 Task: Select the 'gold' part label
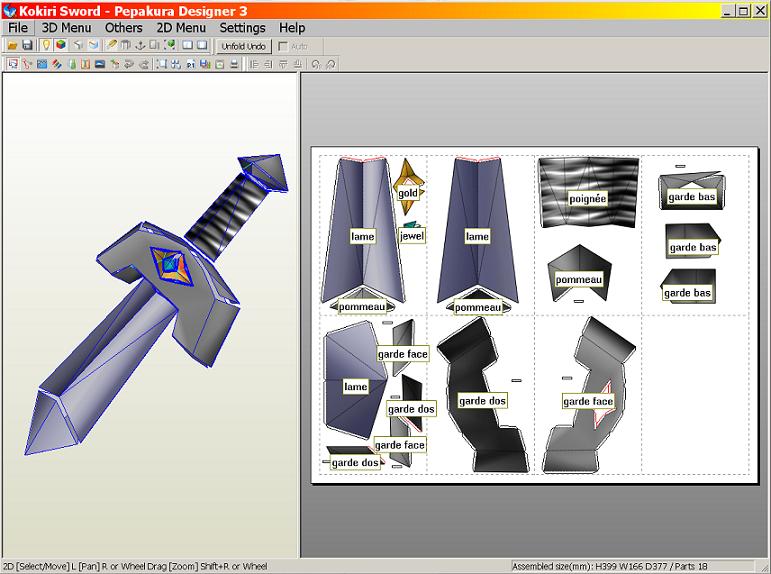point(408,193)
